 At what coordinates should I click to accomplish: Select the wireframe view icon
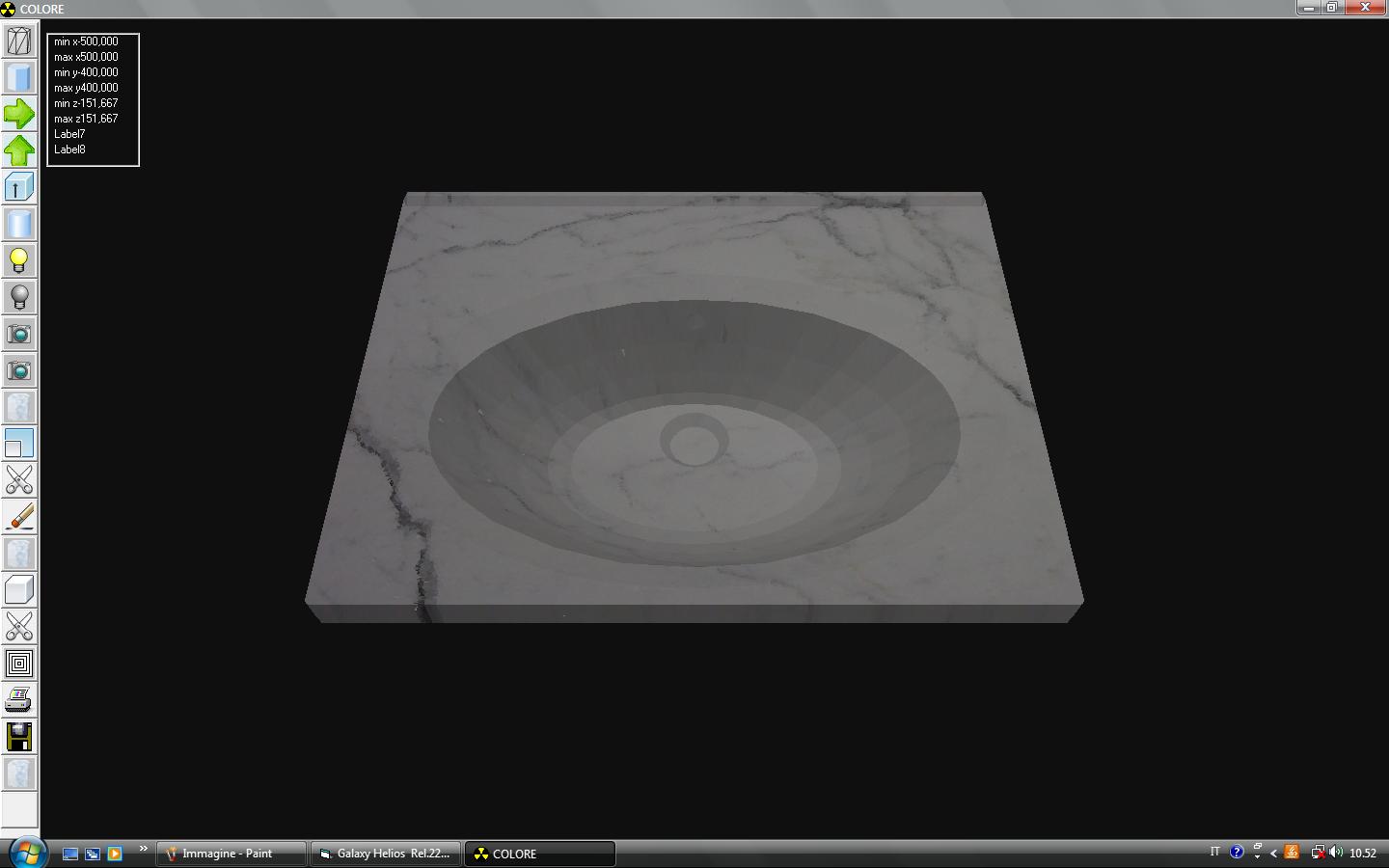coord(19,41)
